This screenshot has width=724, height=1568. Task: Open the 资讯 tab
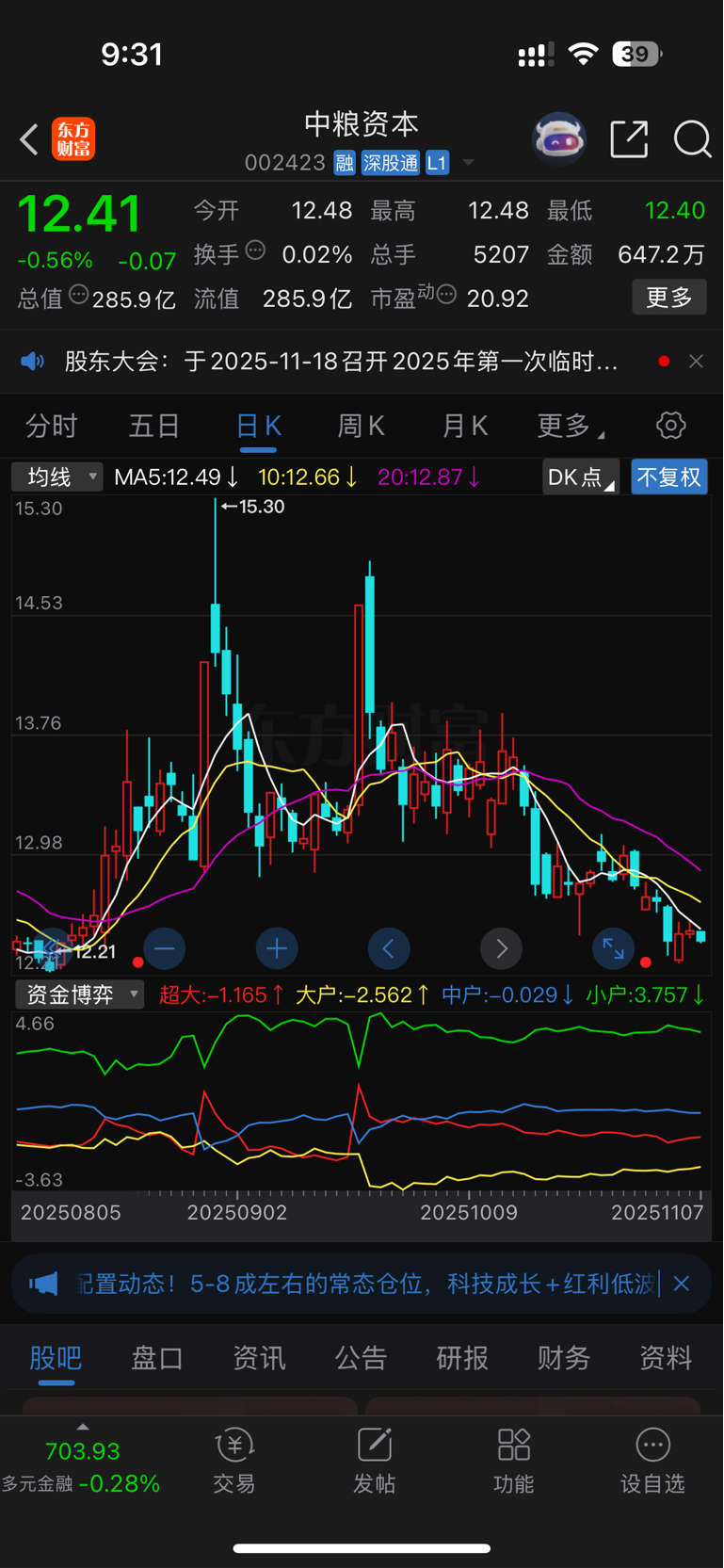259,1358
